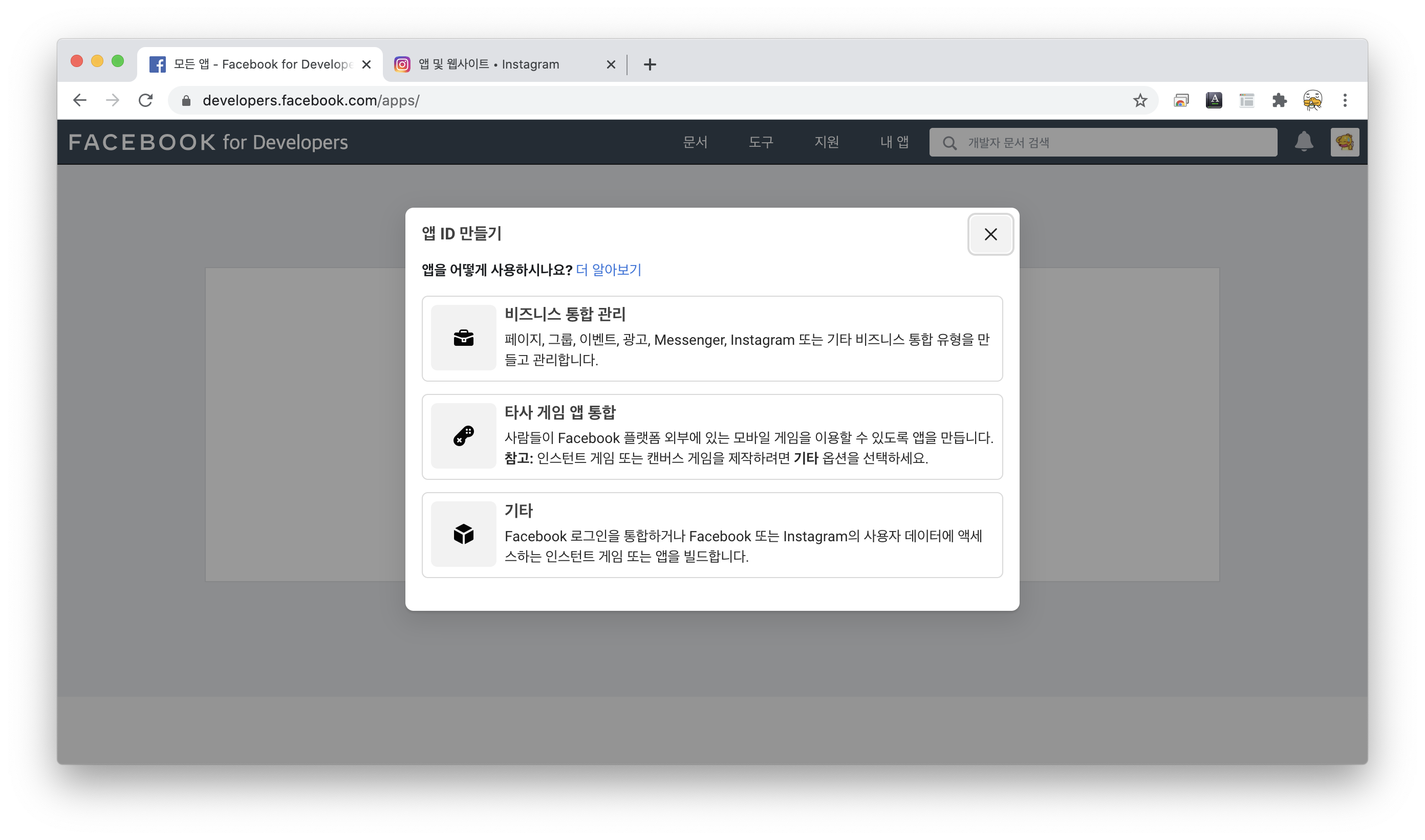
Task: Reload the page
Action: coord(145,101)
